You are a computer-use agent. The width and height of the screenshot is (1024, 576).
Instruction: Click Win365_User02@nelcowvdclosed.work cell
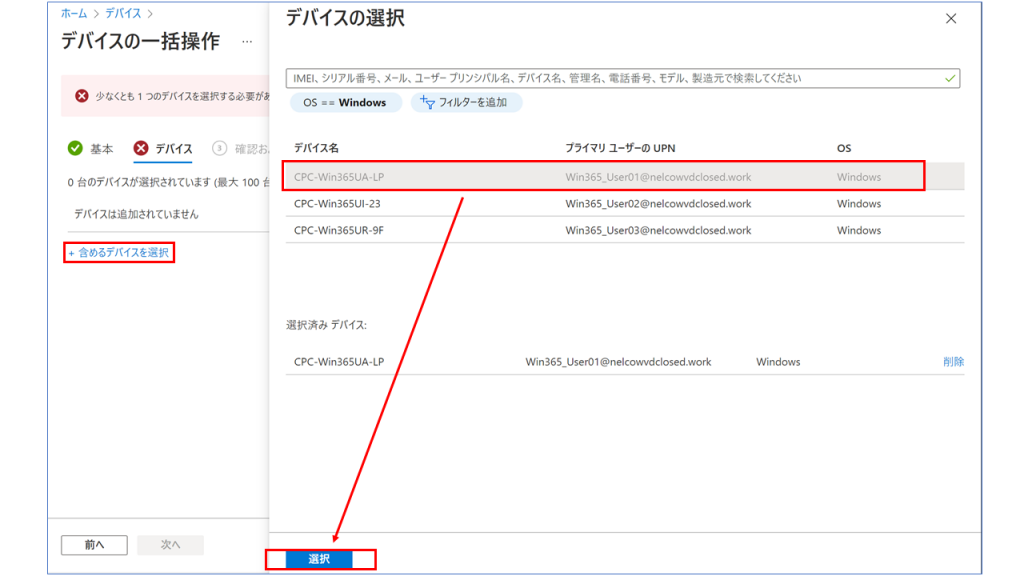tap(658, 204)
